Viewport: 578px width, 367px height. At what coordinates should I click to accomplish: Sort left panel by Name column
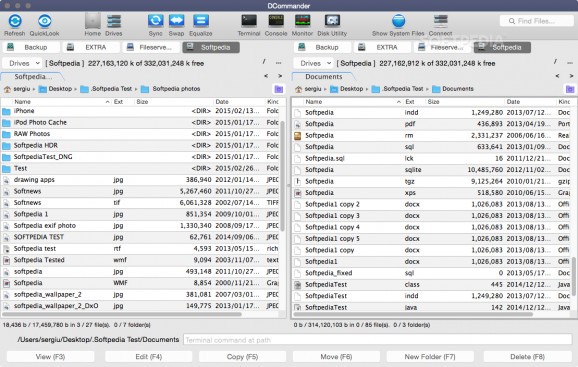[61, 102]
